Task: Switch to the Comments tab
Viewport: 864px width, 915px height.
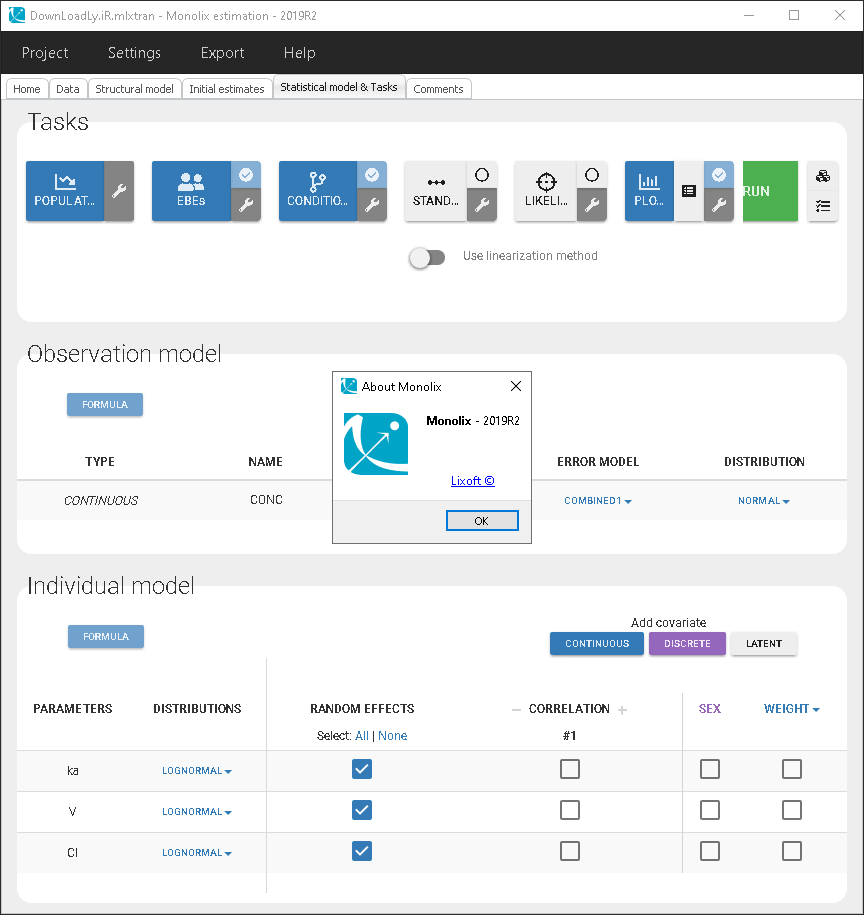Action: [438, 89]
